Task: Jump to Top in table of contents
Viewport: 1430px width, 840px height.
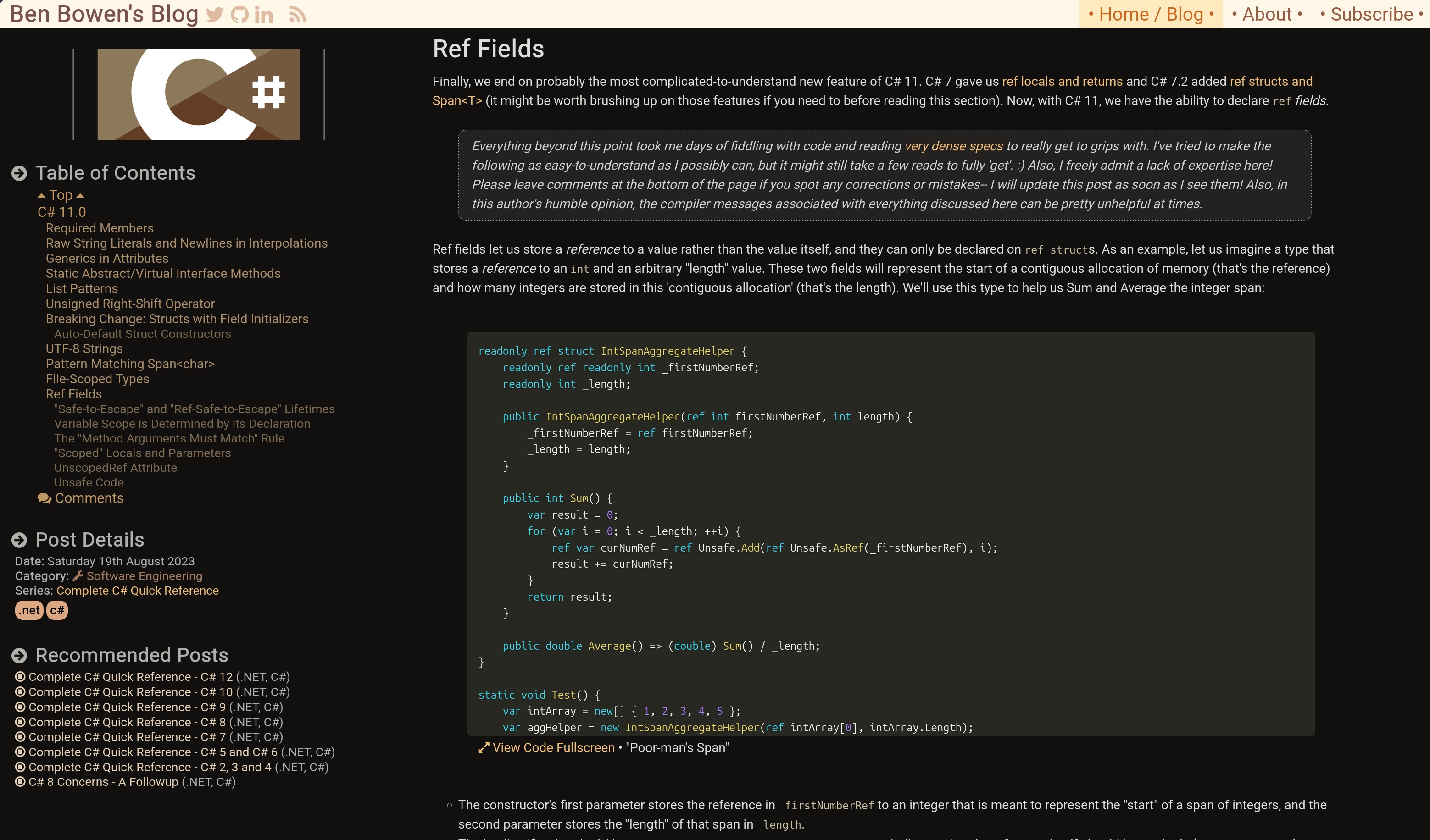Action: (61, 195)
